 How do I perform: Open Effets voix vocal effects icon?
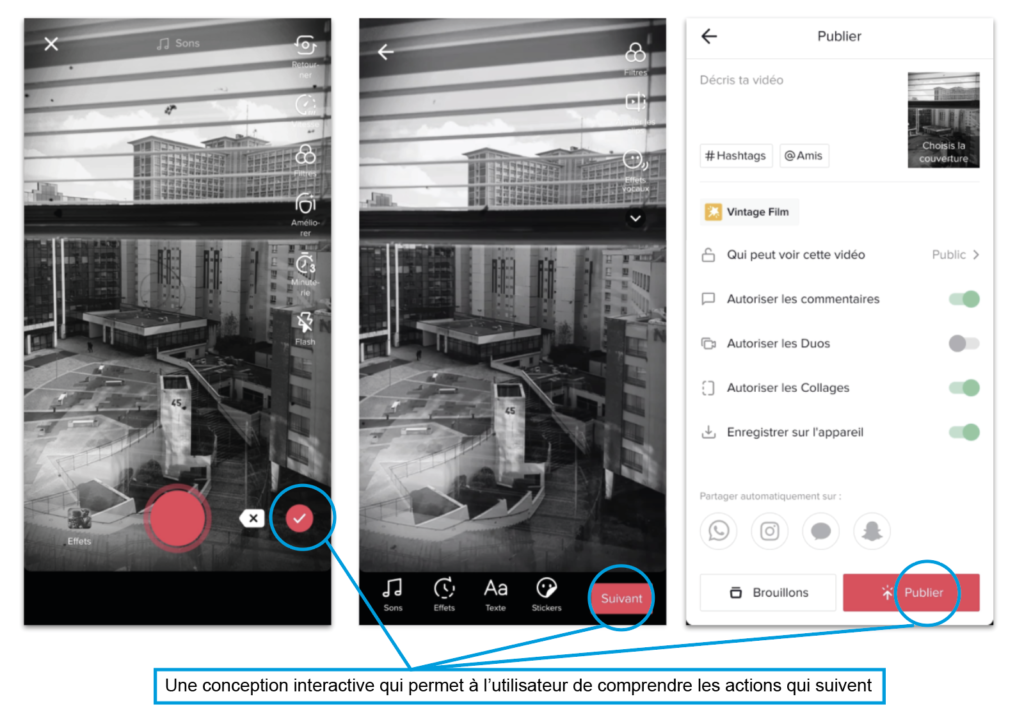tap(635, 160)
